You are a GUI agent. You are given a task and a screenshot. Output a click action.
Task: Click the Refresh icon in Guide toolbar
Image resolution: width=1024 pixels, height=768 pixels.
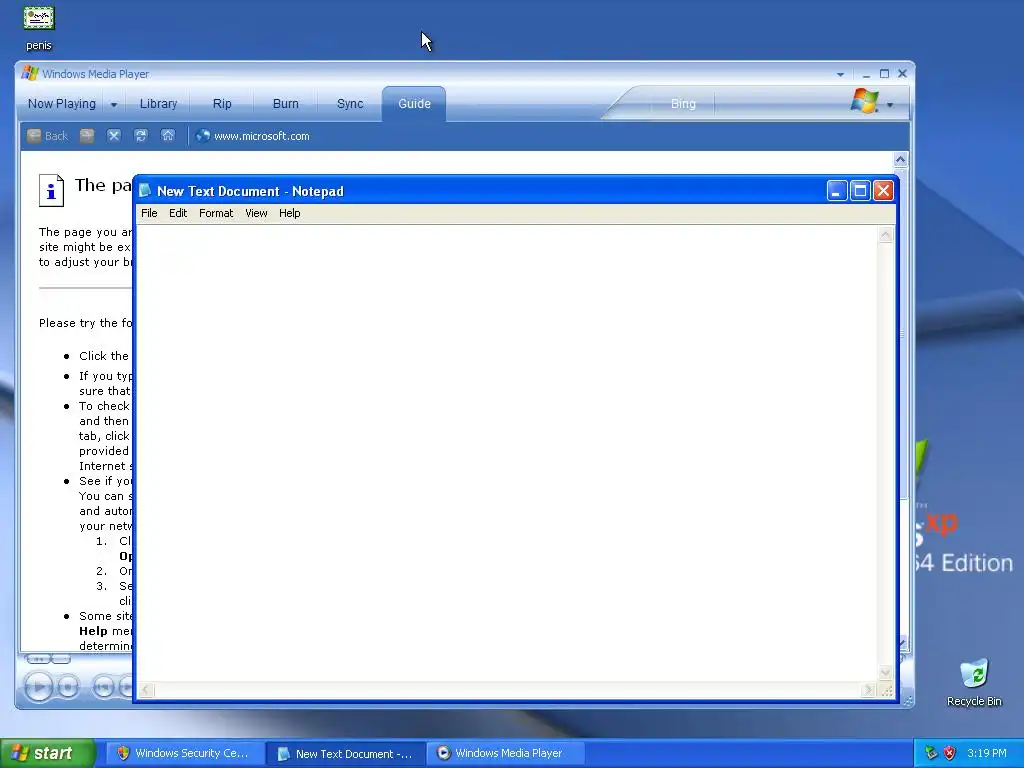(x=140, y=136)
